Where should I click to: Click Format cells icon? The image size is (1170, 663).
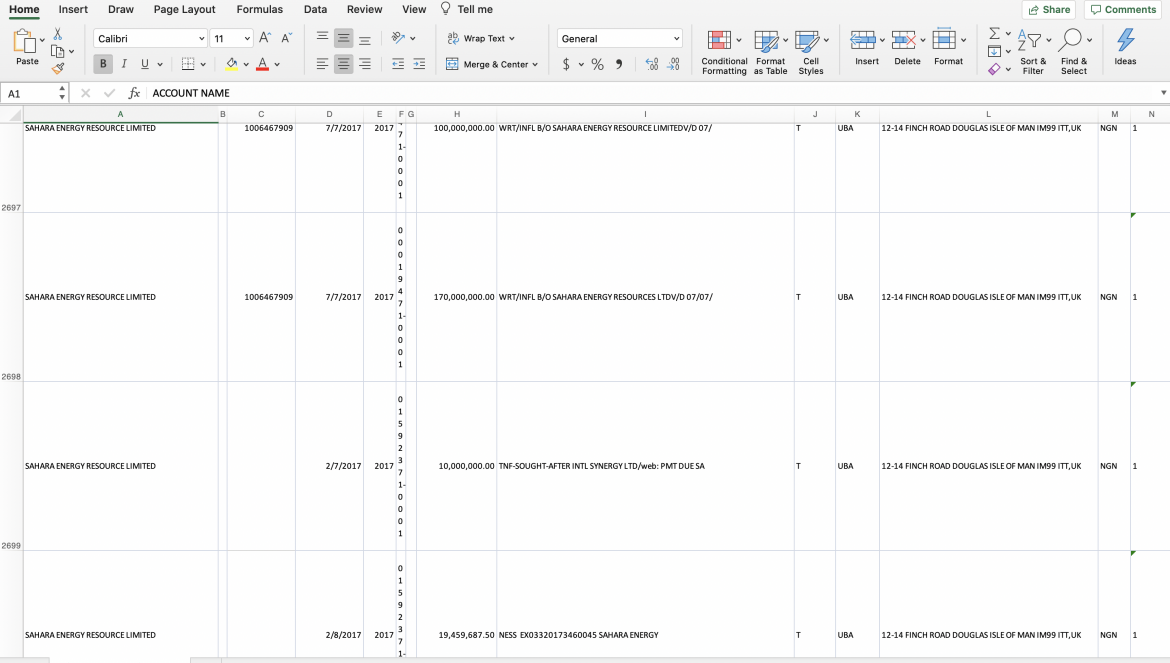944,40
